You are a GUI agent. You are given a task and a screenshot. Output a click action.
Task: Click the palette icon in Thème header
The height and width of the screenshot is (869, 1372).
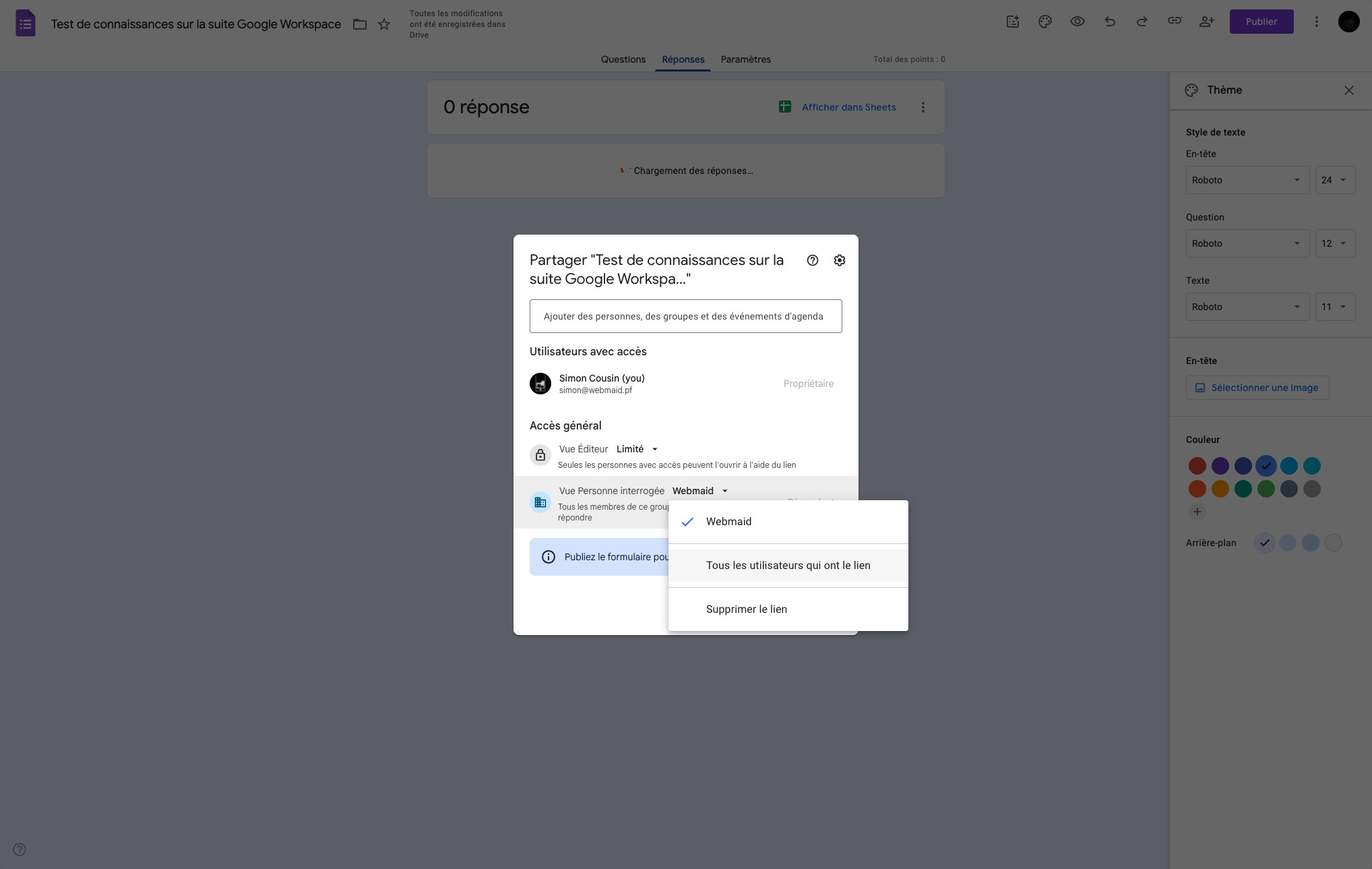pyautogui.click(x=1191, y=90)
